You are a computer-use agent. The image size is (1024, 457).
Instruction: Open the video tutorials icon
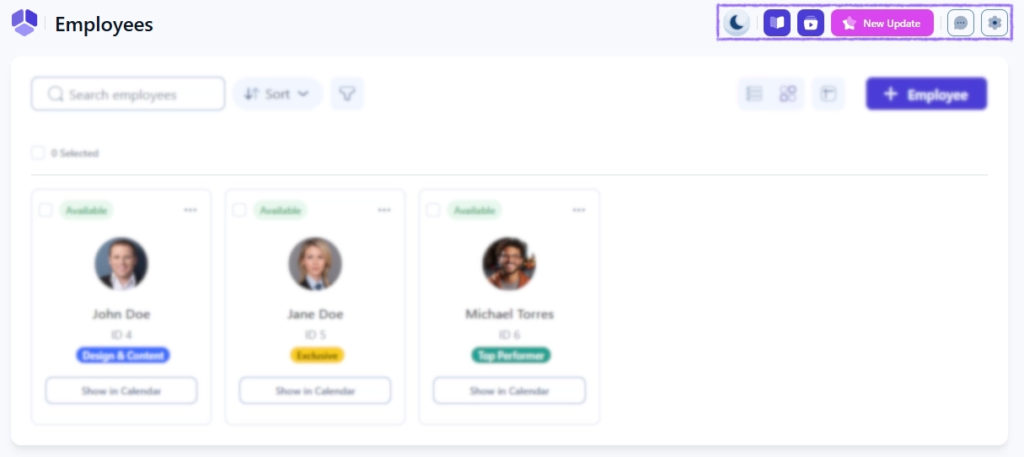[x=810, y=23]
